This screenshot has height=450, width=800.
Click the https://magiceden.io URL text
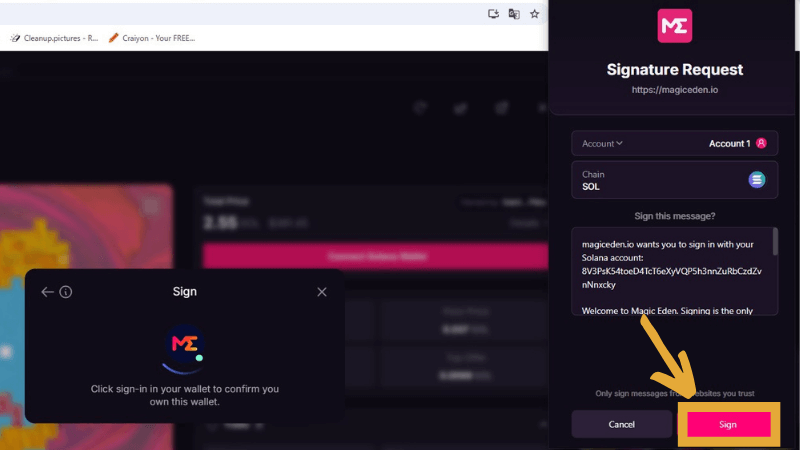pyautogui.click(x=674, y=90)
